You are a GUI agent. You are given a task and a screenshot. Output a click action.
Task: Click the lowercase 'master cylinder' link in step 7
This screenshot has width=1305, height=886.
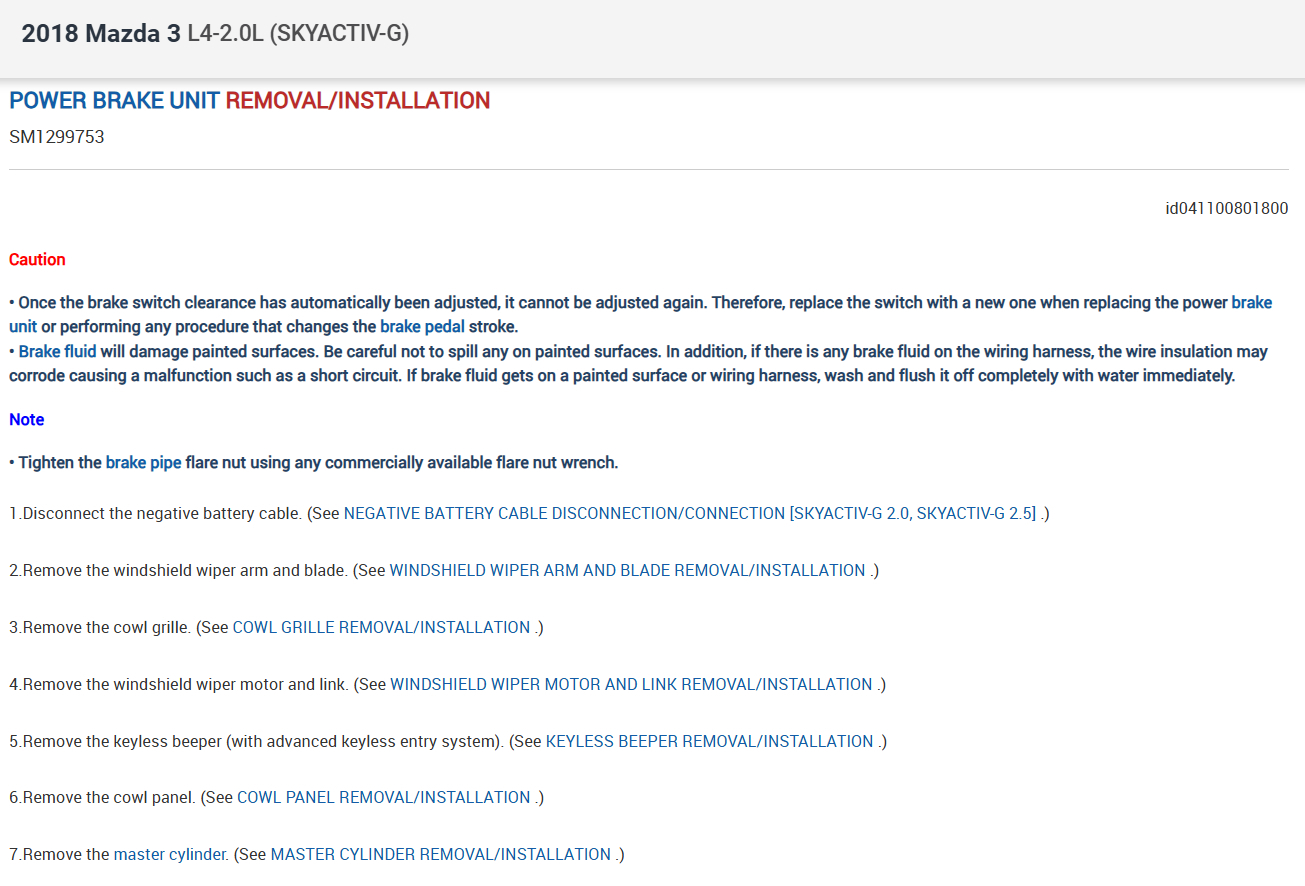170,854
